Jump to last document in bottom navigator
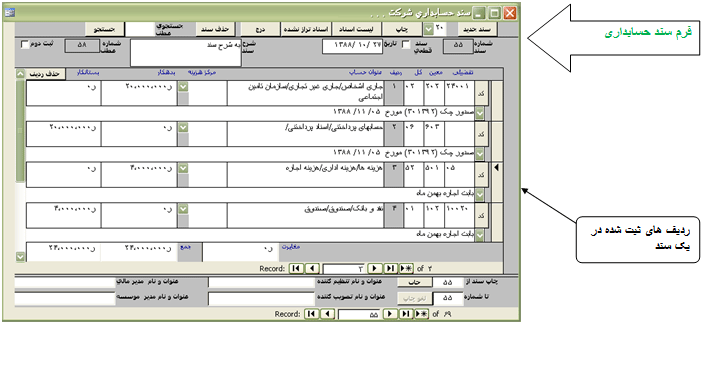This screenshot has width=707, height=384. [x=405, y=314]
